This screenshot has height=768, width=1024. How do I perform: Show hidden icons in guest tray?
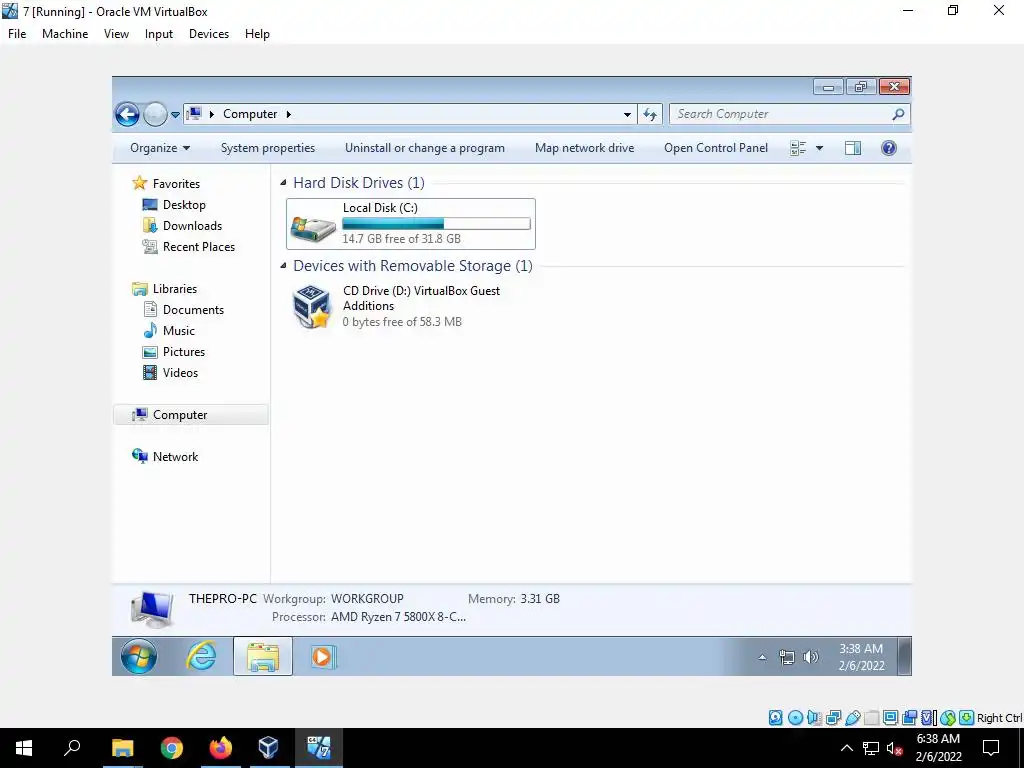pyautogui.click(x=762, y=657)
